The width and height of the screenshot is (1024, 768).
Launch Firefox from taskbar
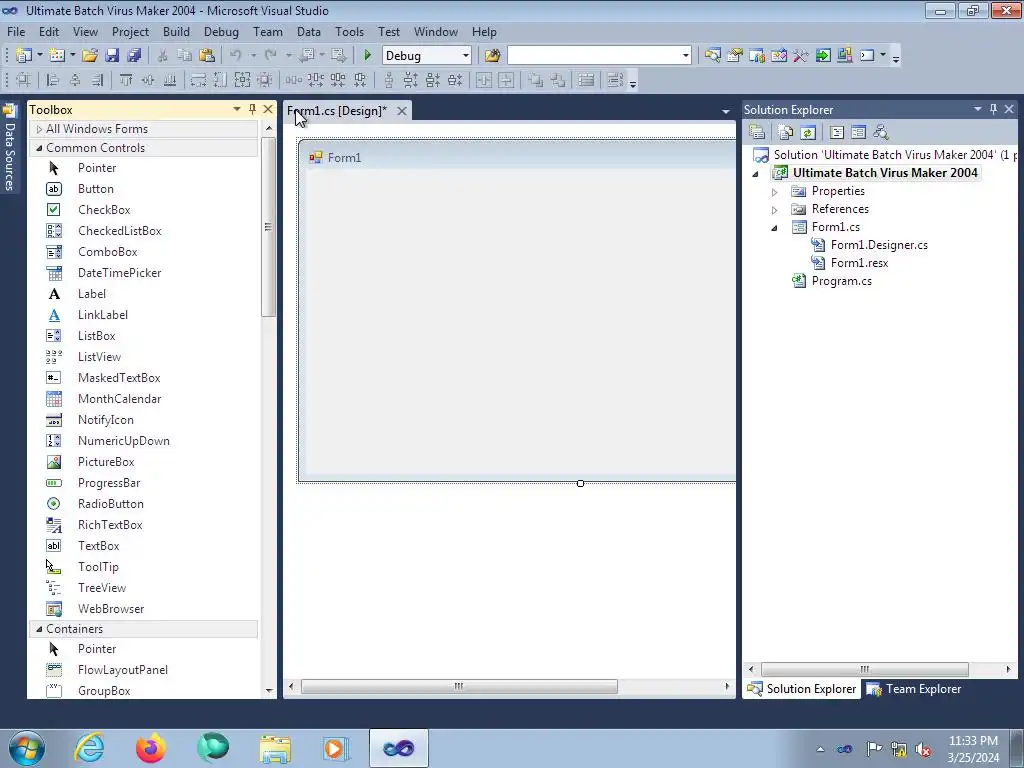coord(151,748)
